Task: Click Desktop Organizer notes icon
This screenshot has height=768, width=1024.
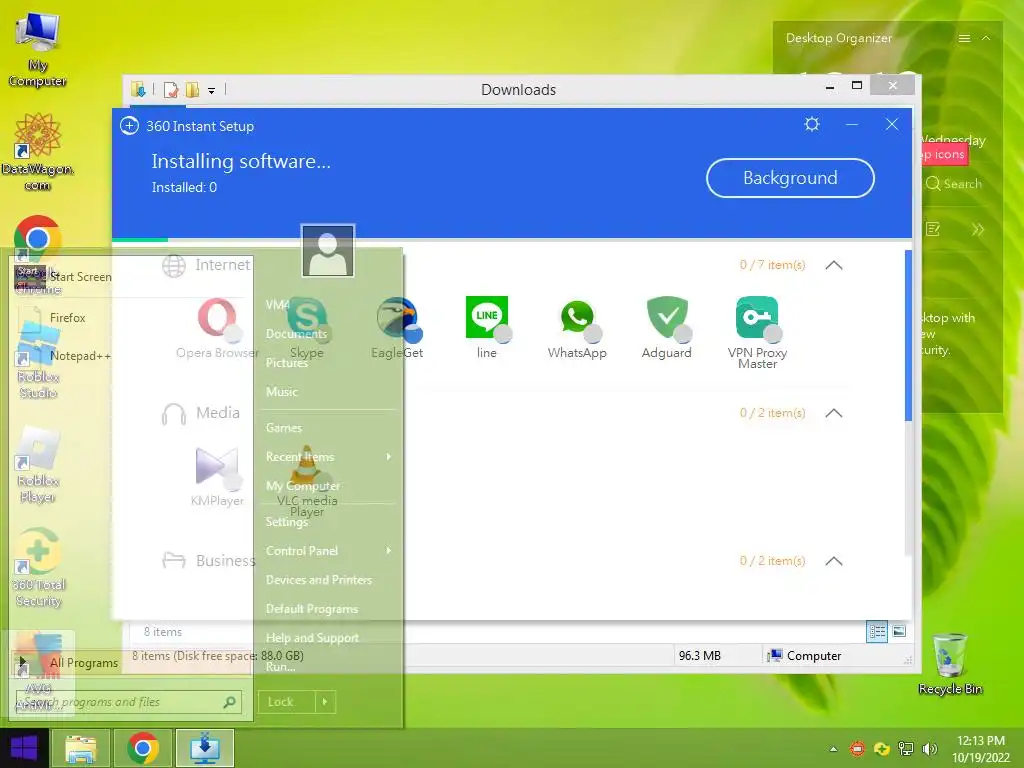Action: point(933,229)
